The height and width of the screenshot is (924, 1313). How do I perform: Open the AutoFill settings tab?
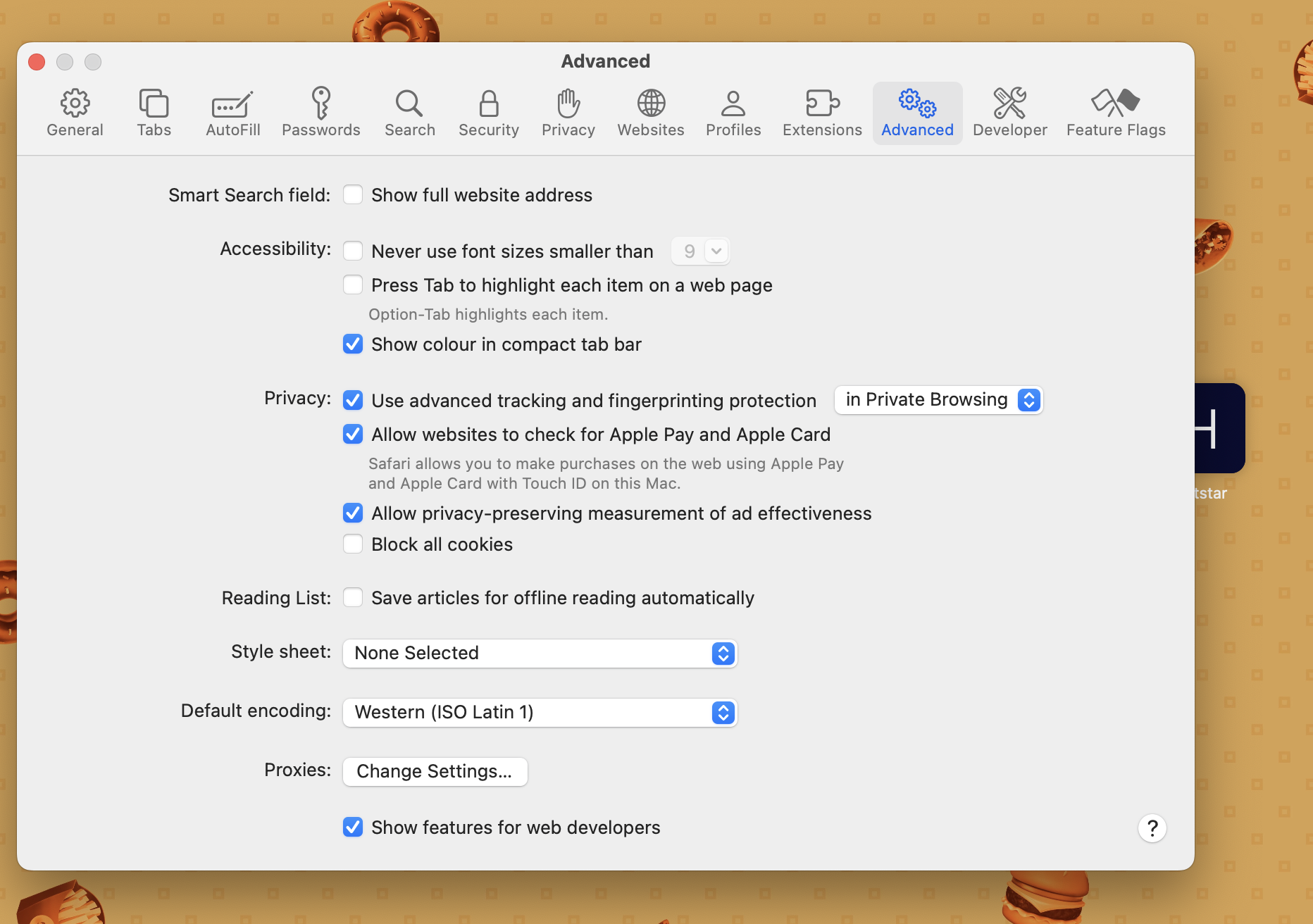[x=232, y=113]
